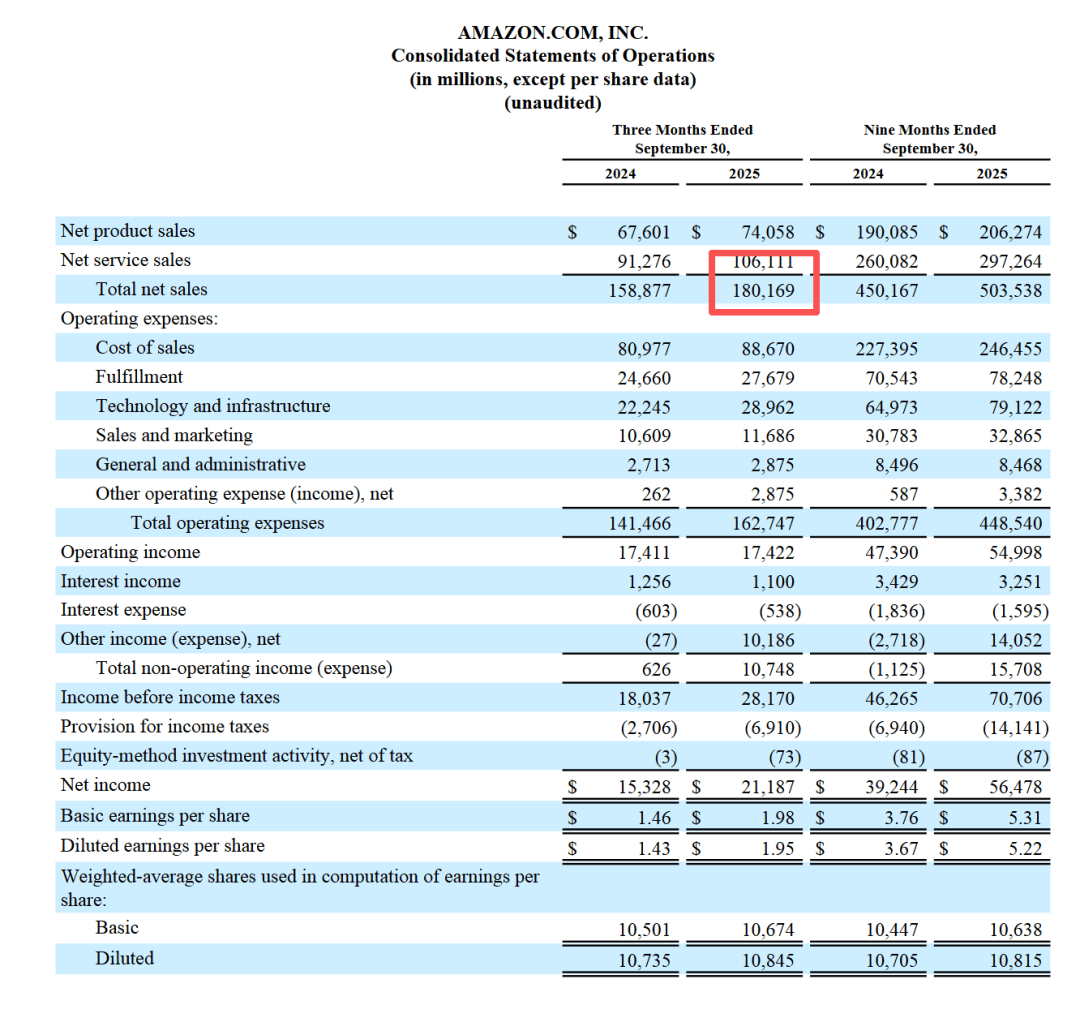Click the 162,747 total operating expenses value
Viewport: 1080px width, 1035px height.
[x=765, y=524]
